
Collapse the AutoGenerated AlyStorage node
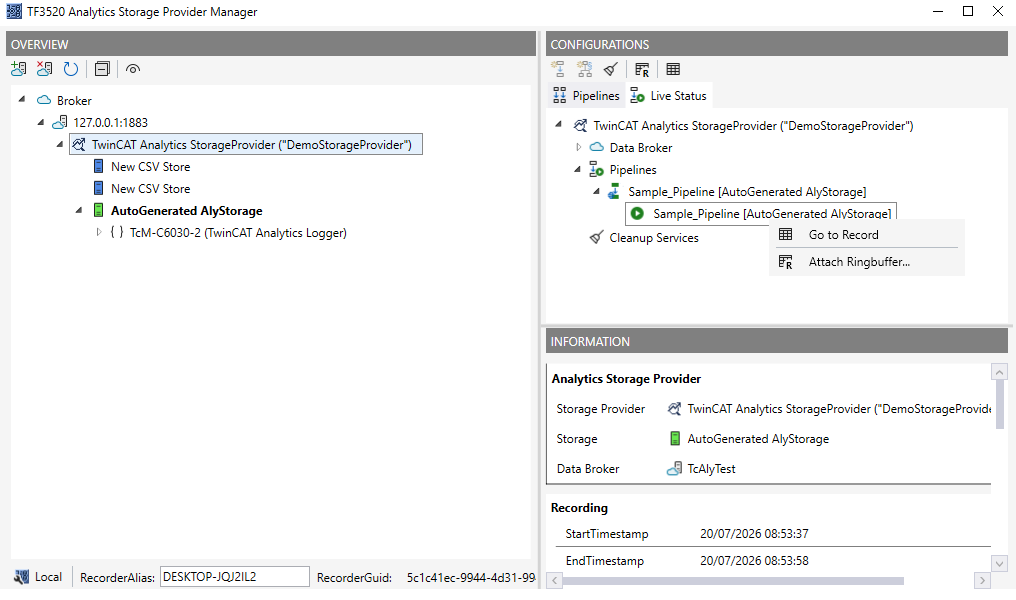[79, 210]
